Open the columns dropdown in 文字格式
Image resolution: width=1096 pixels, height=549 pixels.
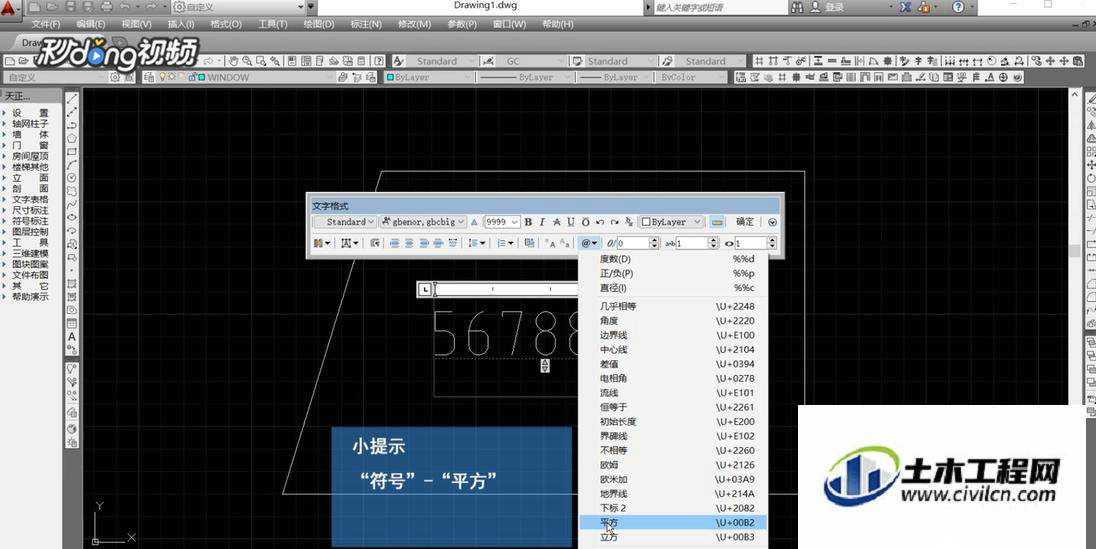point(322,243)
